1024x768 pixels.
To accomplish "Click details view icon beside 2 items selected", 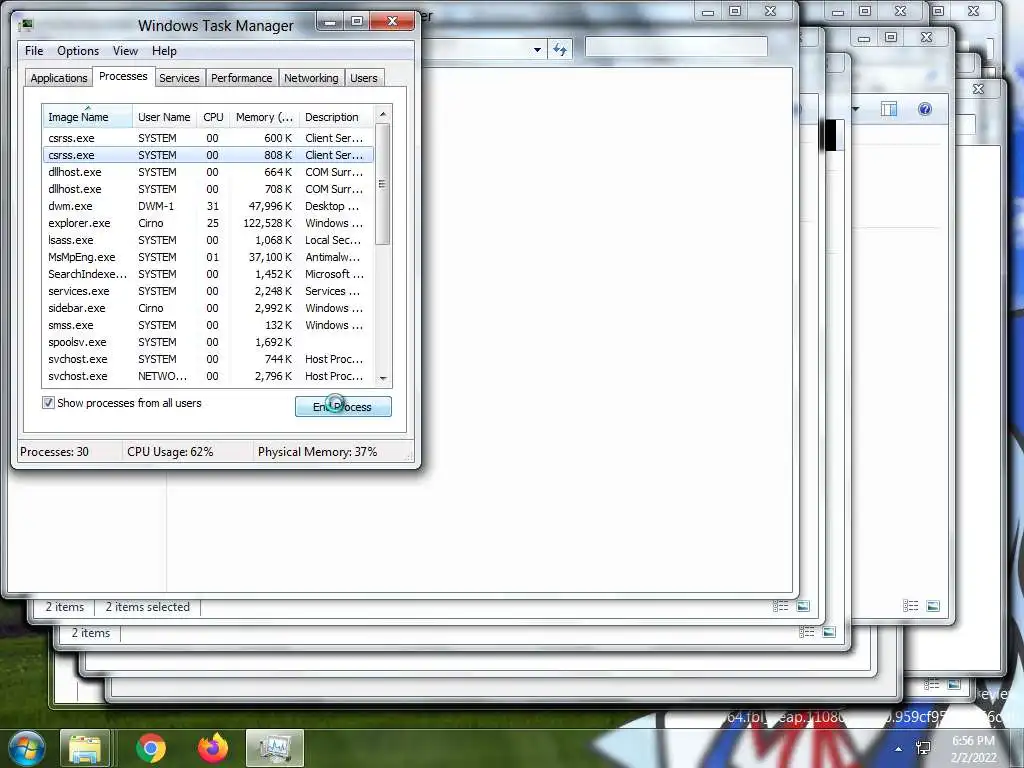I will tap(780, 606).
